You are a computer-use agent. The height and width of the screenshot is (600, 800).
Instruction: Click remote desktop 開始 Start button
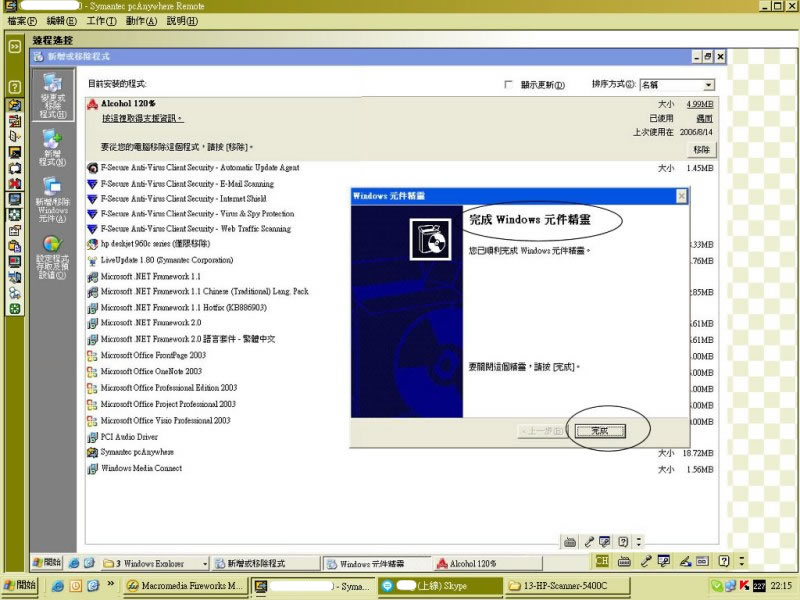click(x=46, y=563)
